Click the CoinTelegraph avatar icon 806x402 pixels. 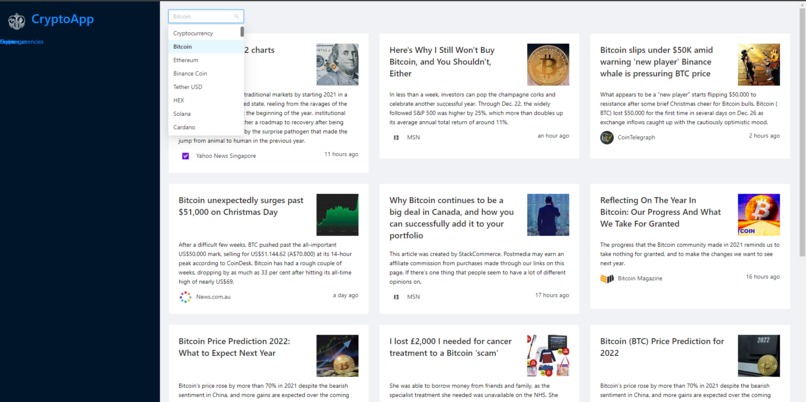coord(607,137)
